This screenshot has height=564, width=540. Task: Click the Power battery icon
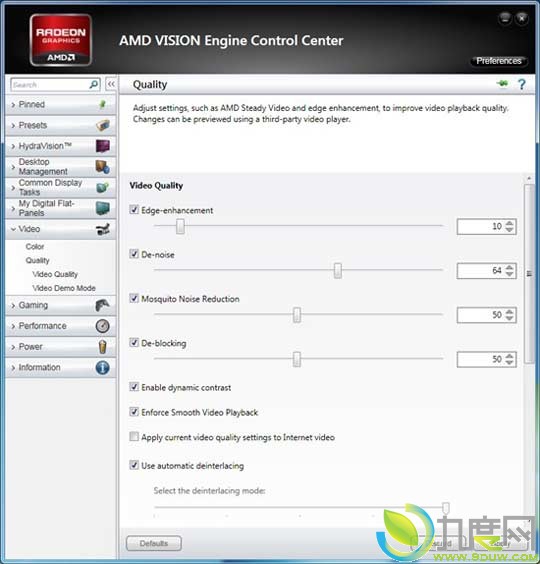103,347
